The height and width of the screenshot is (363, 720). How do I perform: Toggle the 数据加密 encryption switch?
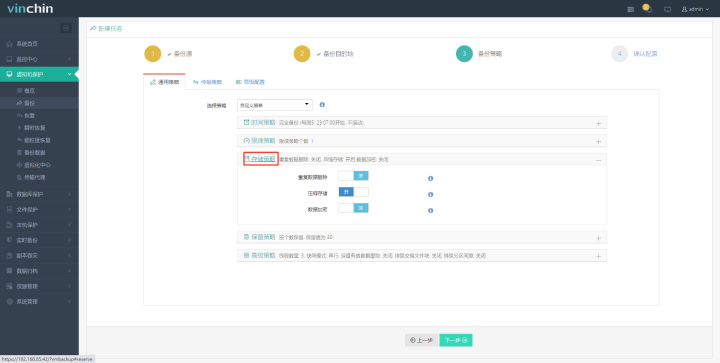[354, 208]
